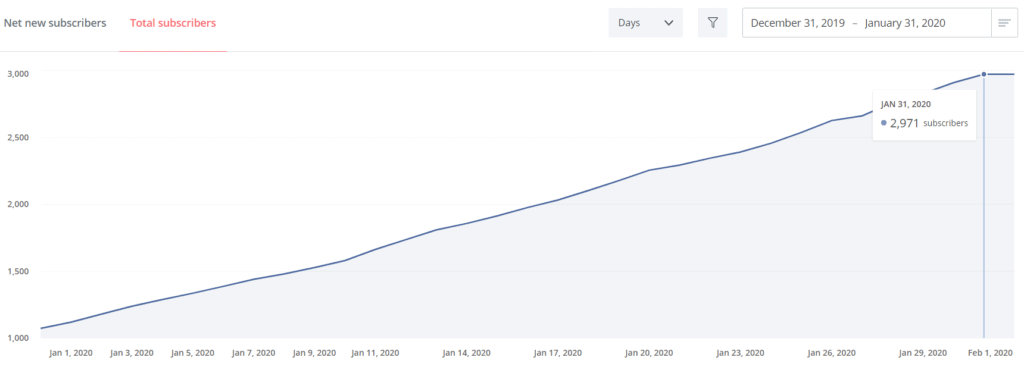The width and height of the screenshot is (1024, 373).
Task: Click the Jan 14, 2020 axis label
Action: coord(466,353)
